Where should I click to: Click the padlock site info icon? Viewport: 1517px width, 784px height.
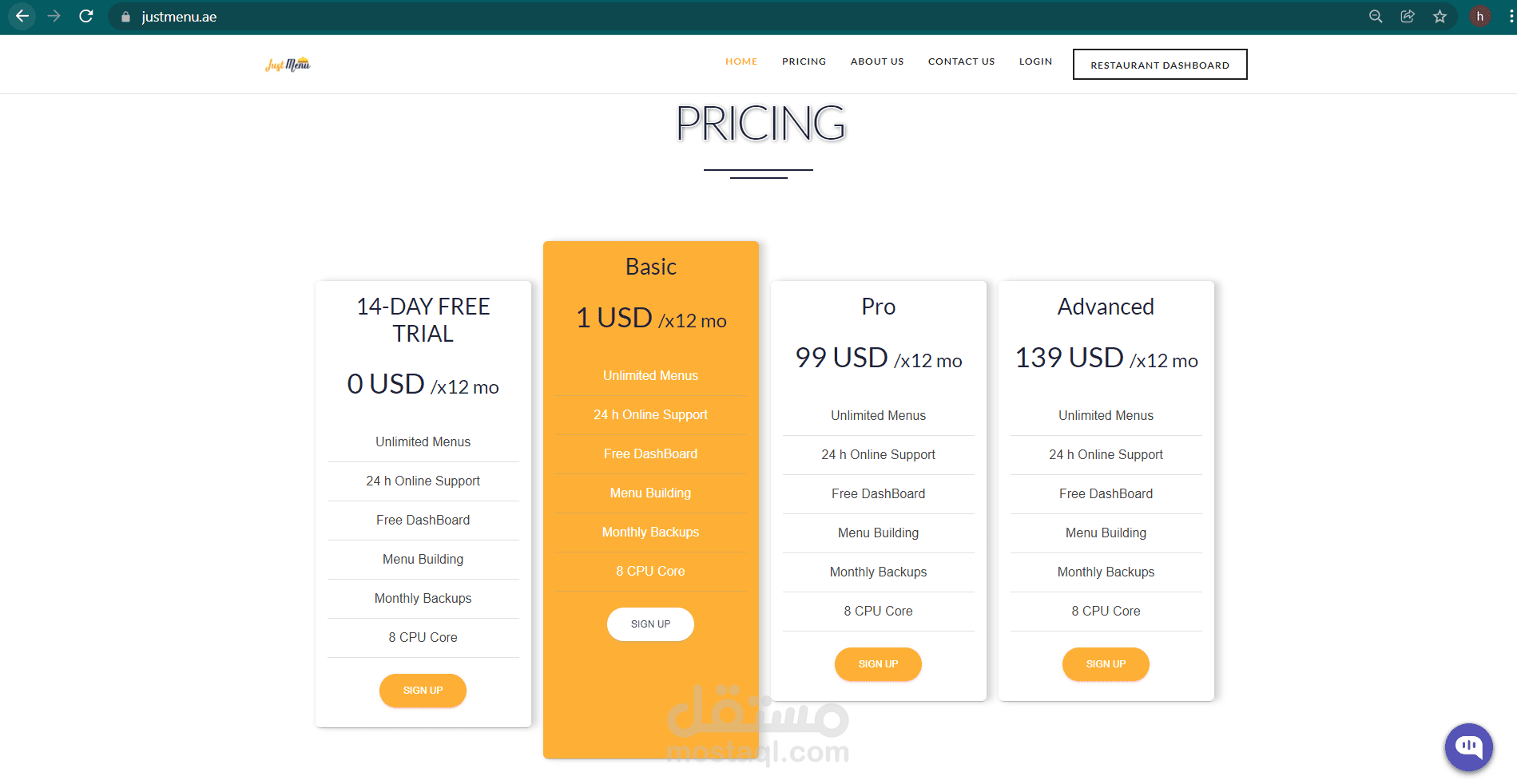pos(125,17)
